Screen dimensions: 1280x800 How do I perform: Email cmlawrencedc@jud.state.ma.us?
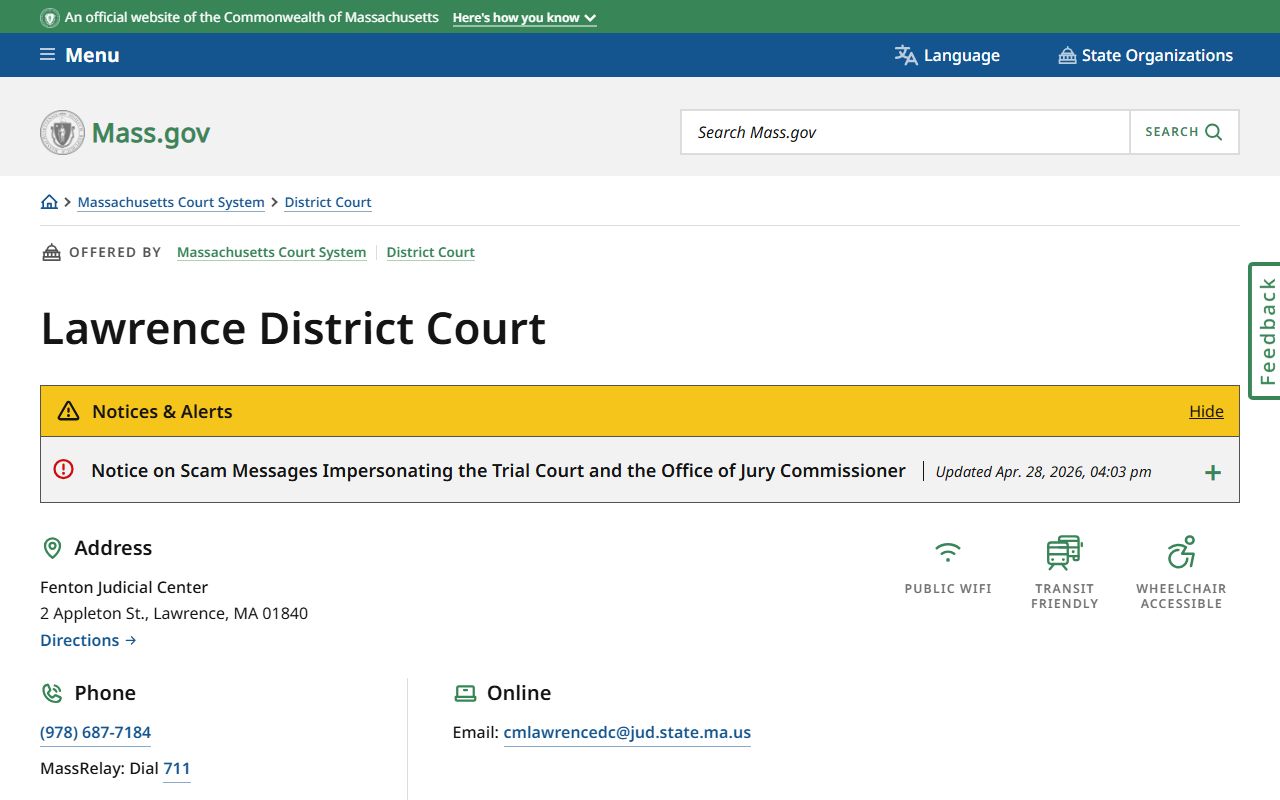(627, 732)
